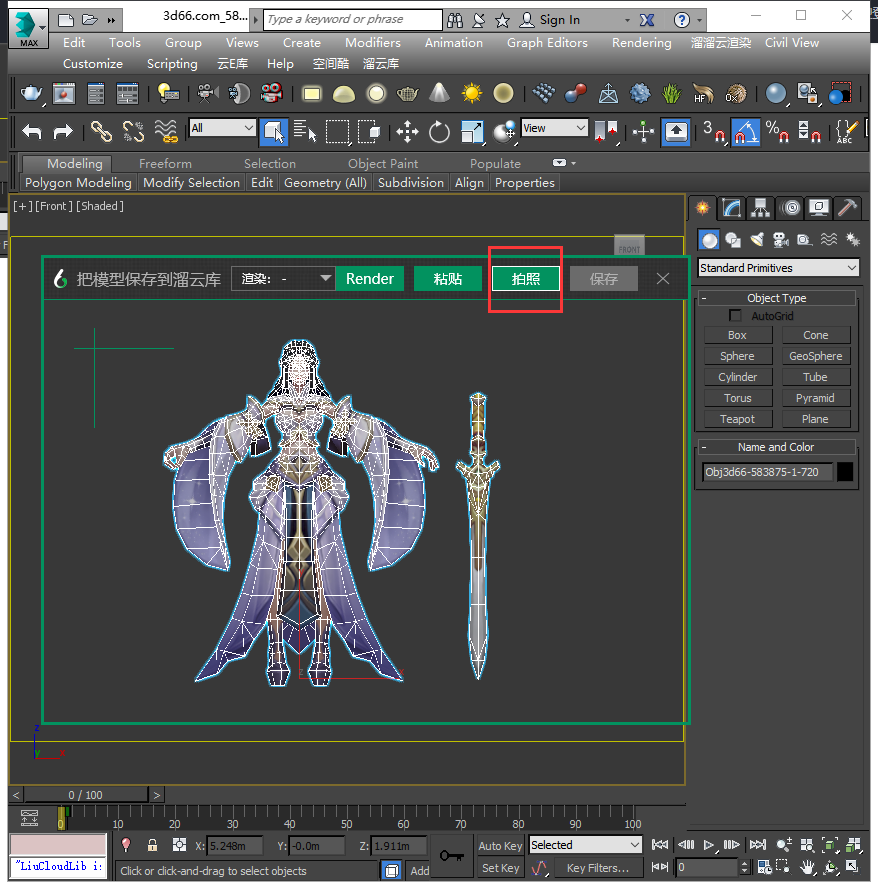Collapse the Name and Color rollout
Image resolution: width=878 pixels, height=889 pixels.
777,447
